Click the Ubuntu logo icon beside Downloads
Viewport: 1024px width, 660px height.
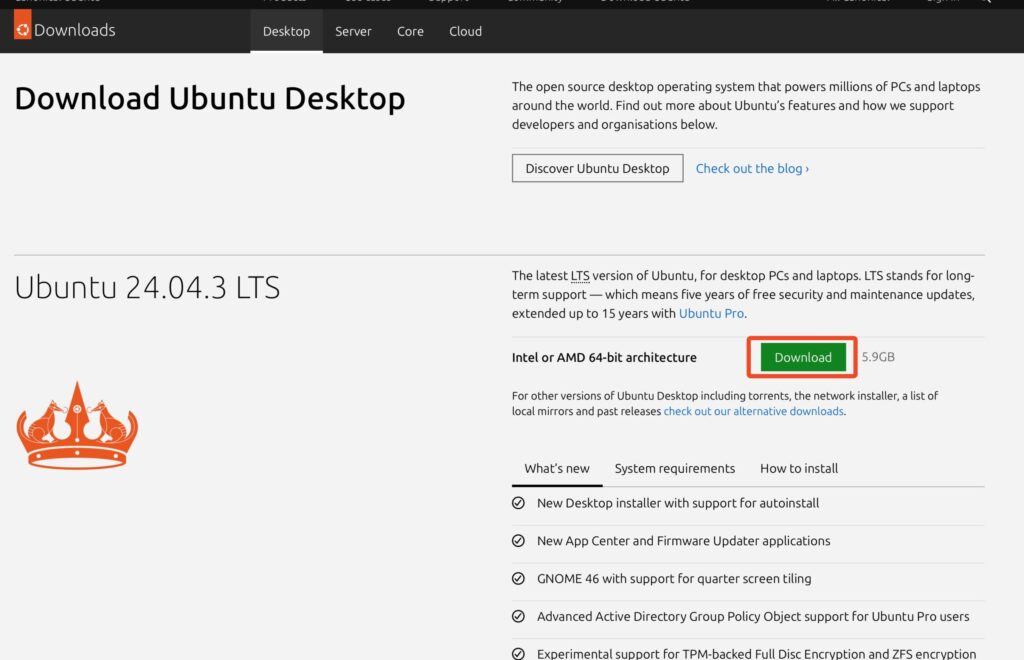tap(22, 29)
